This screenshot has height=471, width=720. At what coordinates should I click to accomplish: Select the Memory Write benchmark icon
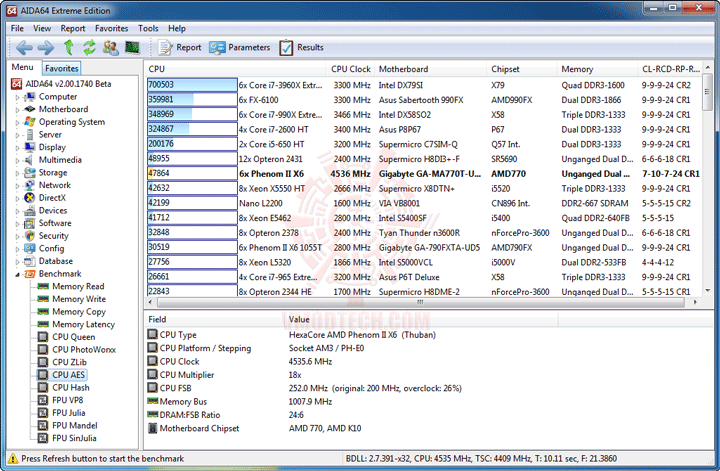(43, 299)
